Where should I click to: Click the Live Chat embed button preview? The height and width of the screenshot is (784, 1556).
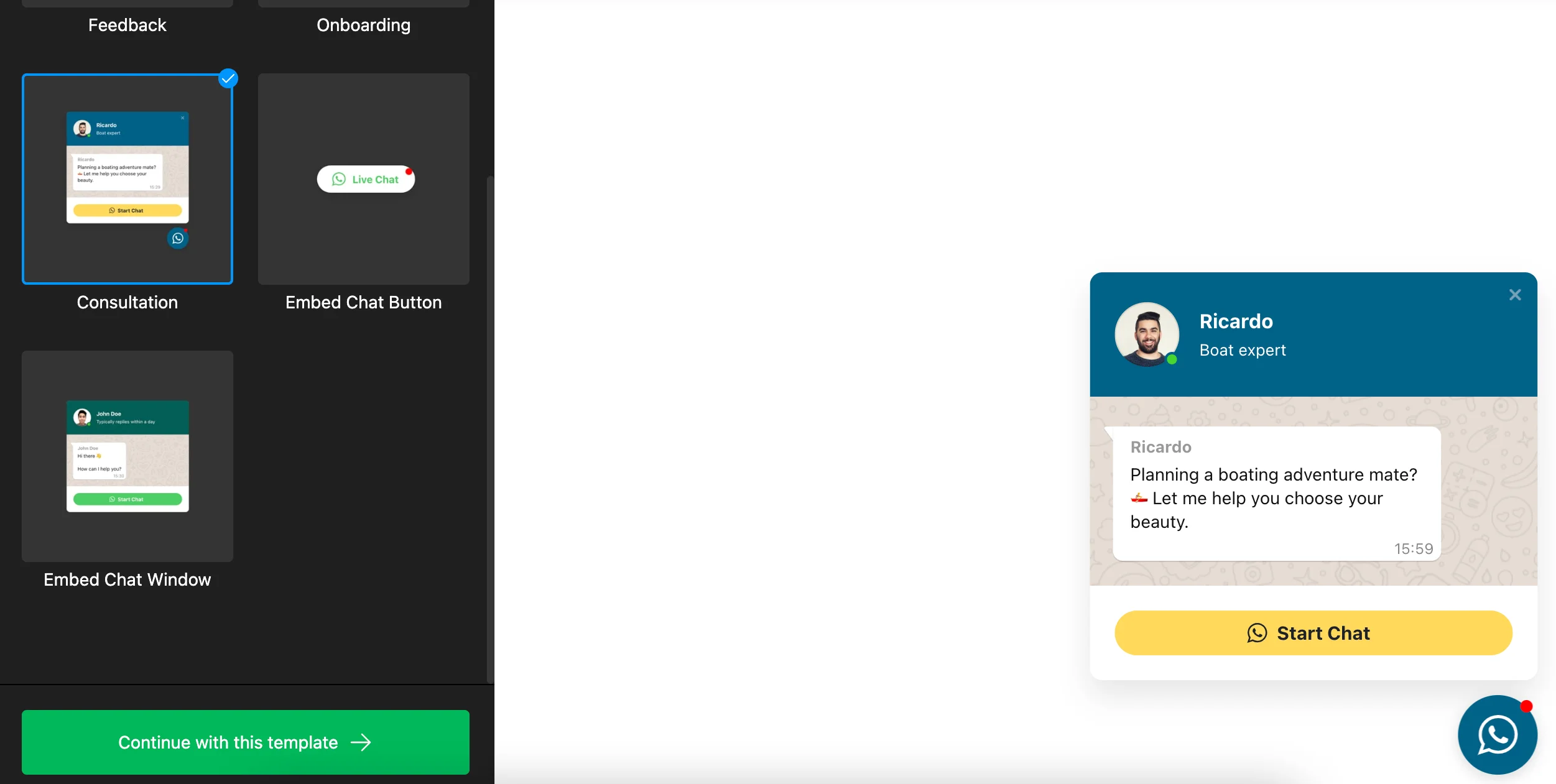tap(365, 178)
